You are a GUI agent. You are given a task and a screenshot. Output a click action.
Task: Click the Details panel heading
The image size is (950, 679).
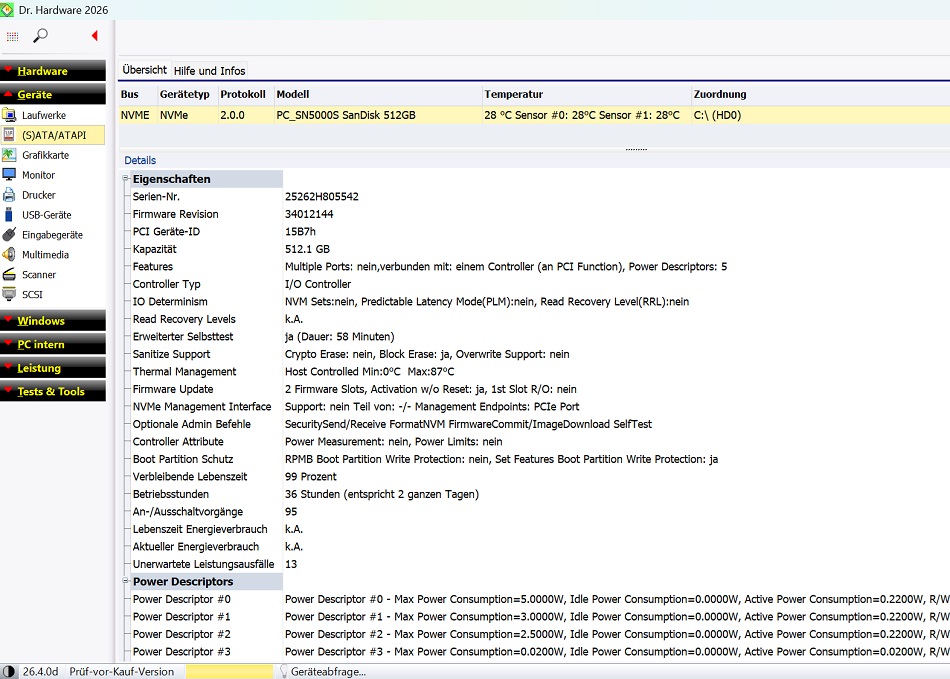pos(140,161)
